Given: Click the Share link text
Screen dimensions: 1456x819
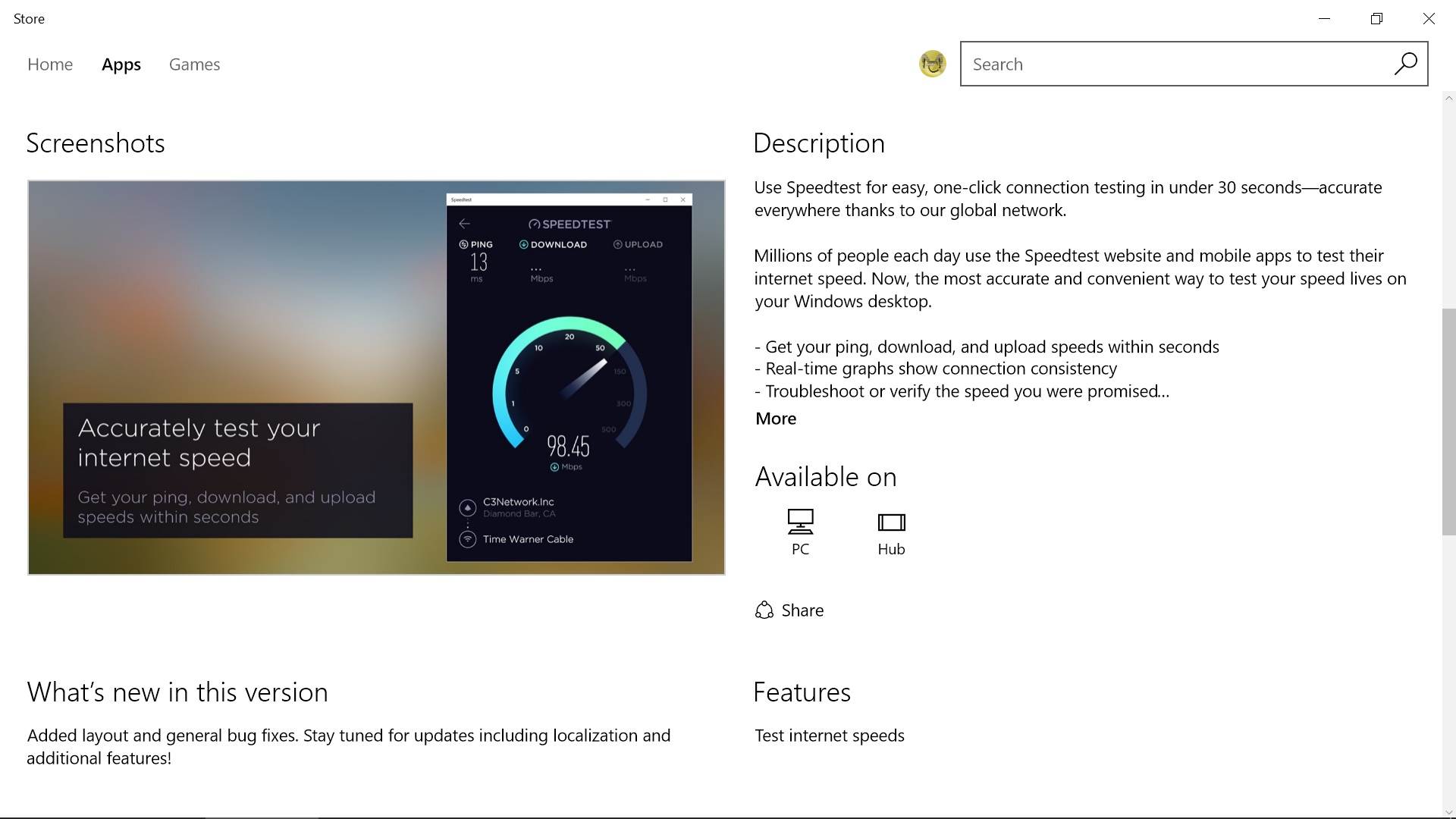Looking at the screenshot, I should (802, 610).
